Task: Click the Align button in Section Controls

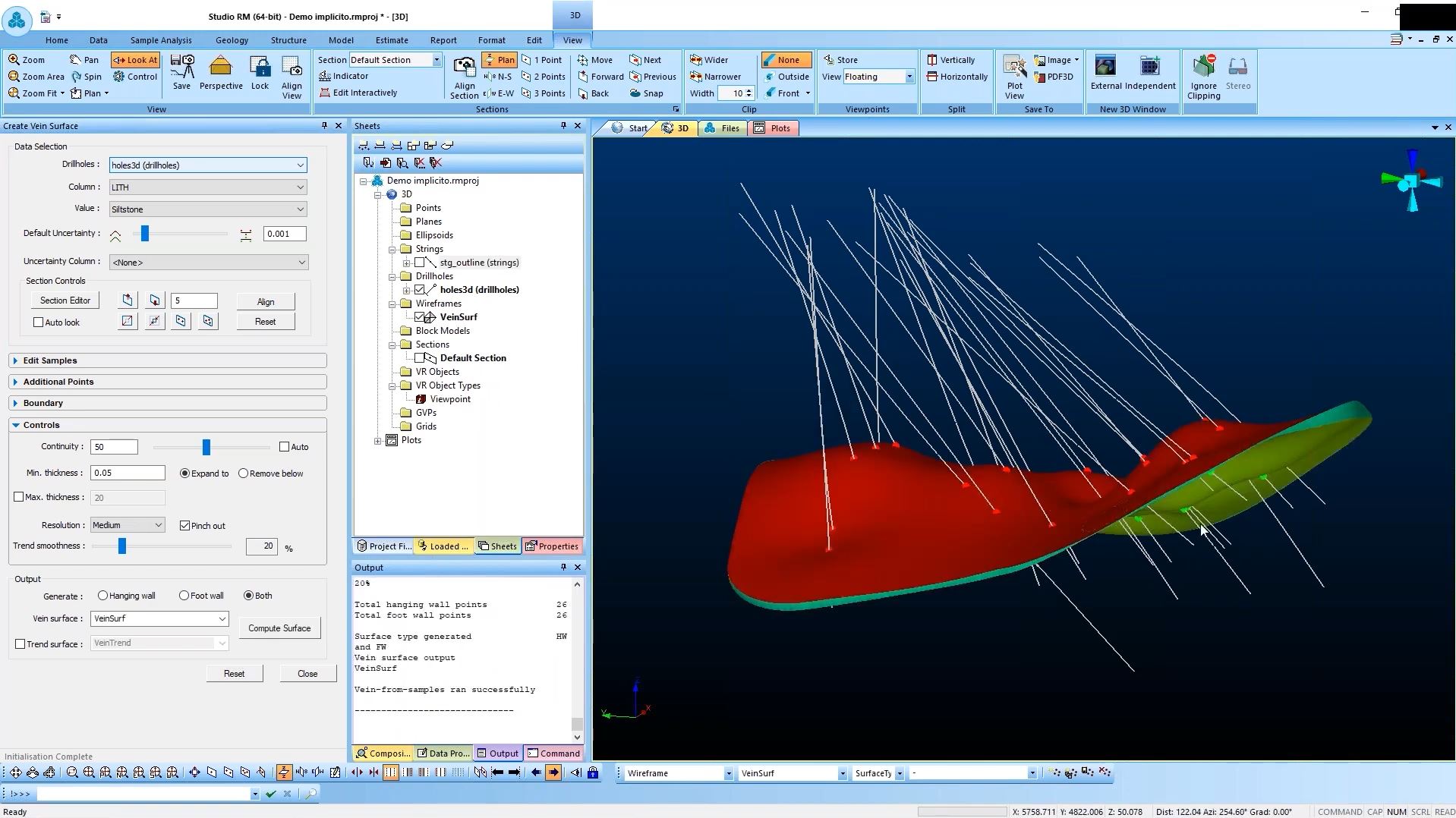Action: (266, 302)
